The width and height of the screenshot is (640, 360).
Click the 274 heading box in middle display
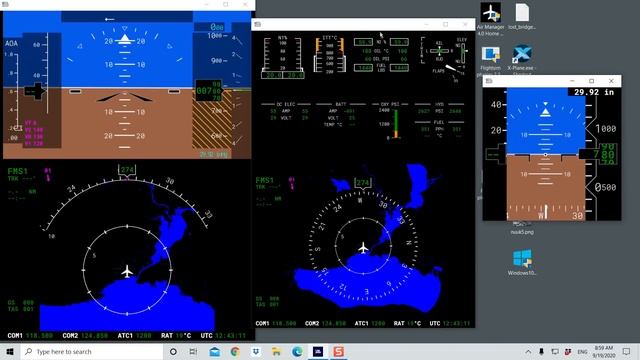(x=362, y=183)
